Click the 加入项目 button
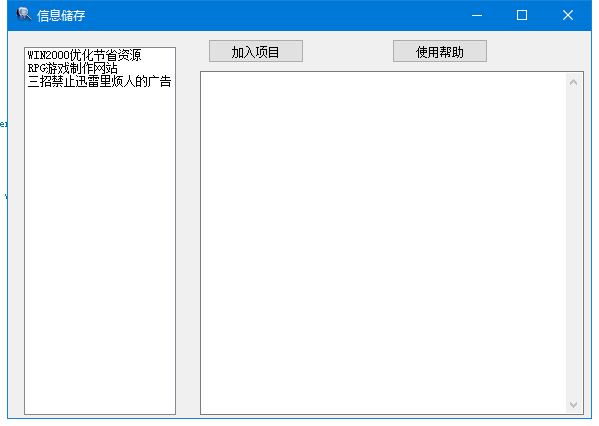The image size is (599, 426). tap(256, 51)
